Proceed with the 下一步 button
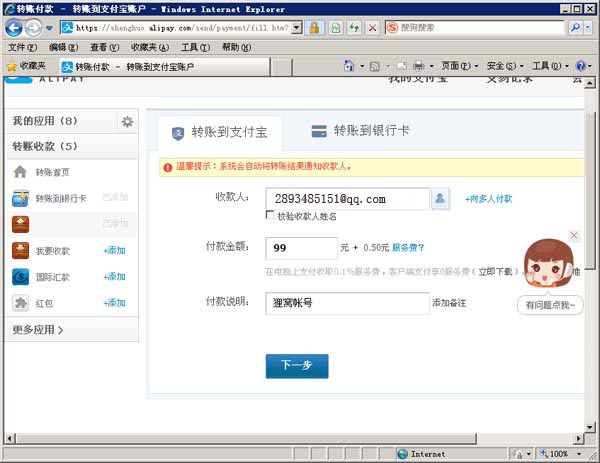The image size is (600, 463). [x=297, y=366]
